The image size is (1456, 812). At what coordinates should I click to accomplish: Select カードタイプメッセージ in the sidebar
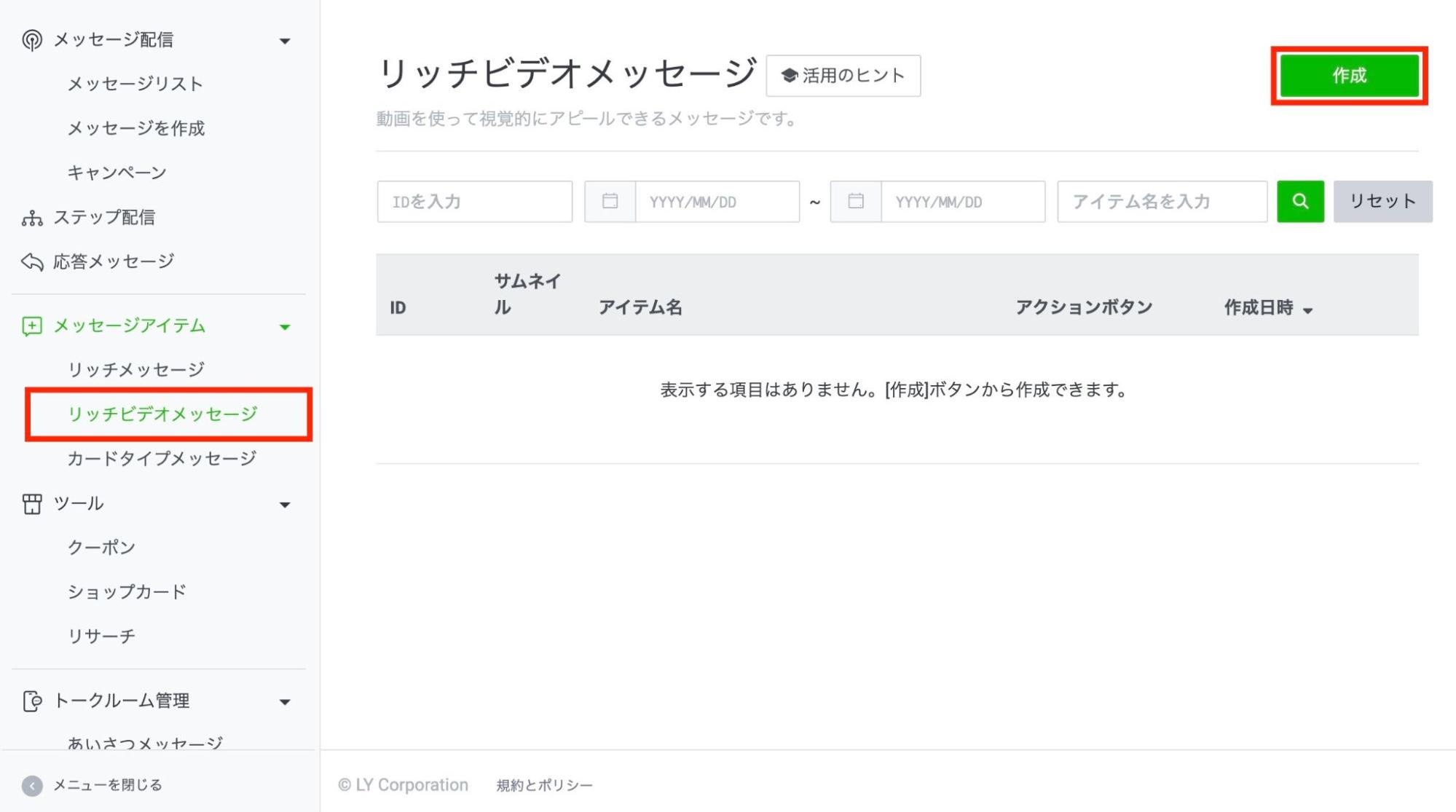tap(160, 458)
